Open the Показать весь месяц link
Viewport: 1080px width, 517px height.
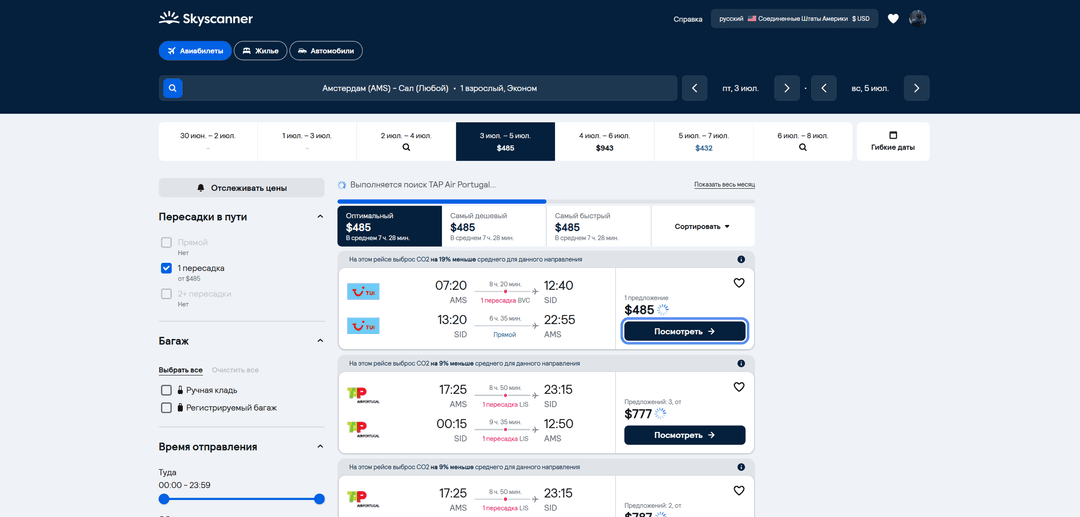click(725, 185)
